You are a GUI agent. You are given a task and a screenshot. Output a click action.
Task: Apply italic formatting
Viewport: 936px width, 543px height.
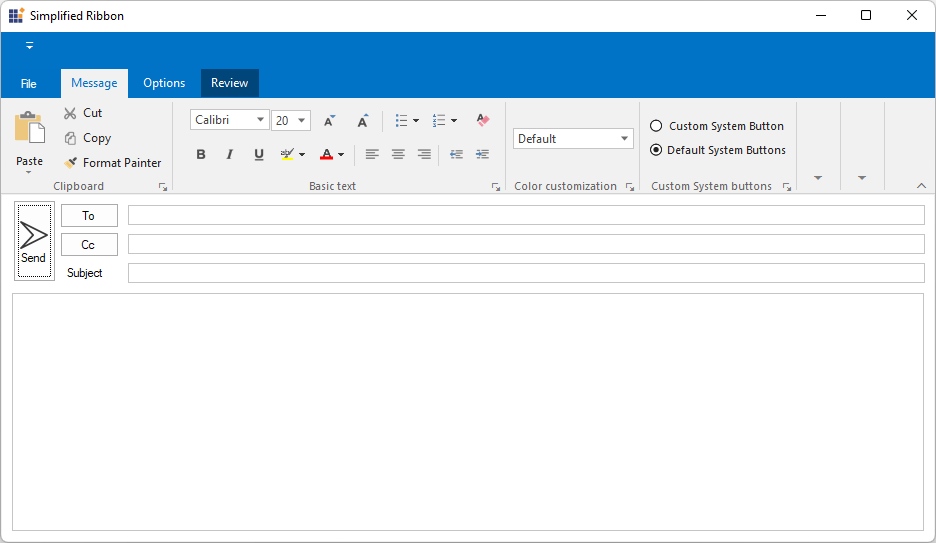pos(229,154)
